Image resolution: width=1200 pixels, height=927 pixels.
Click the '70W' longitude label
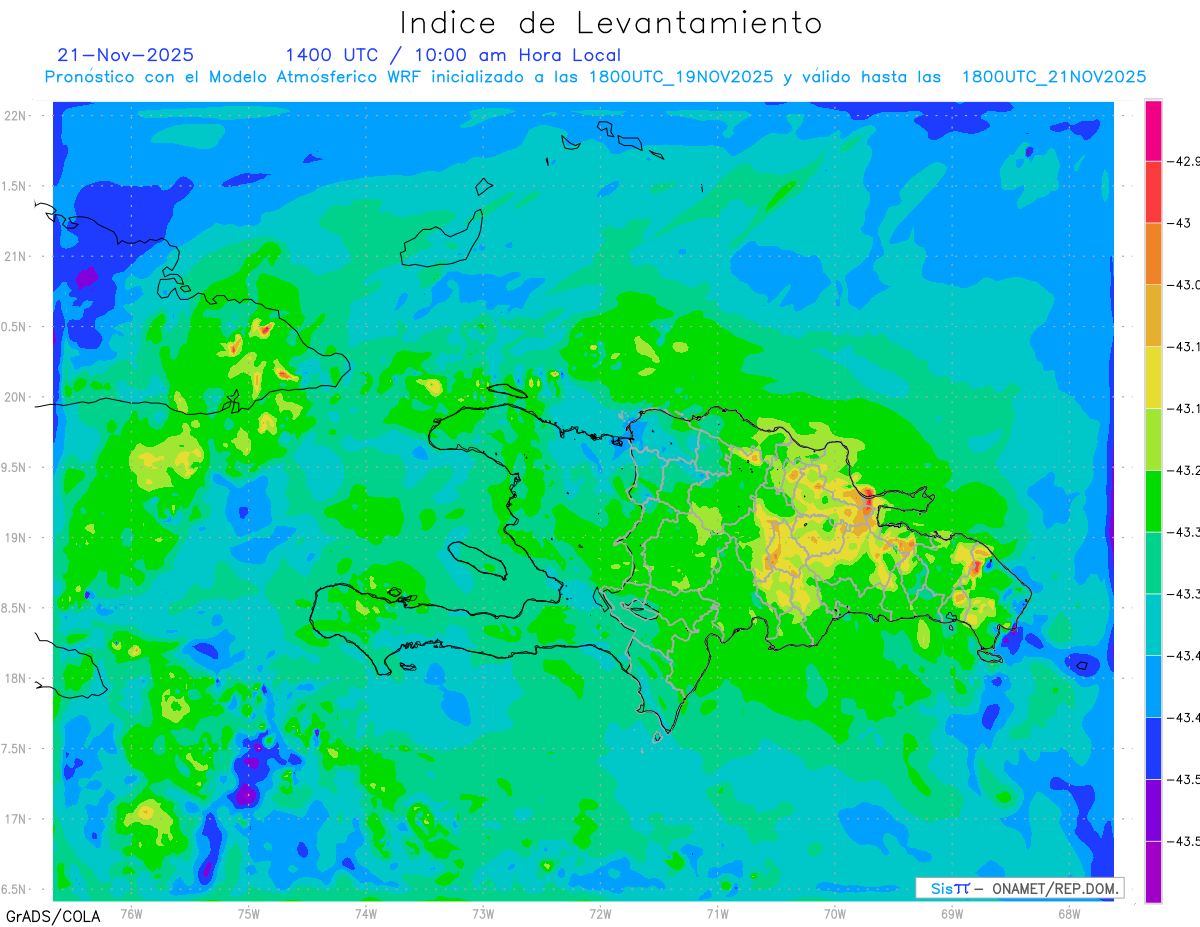pos(835,913)
